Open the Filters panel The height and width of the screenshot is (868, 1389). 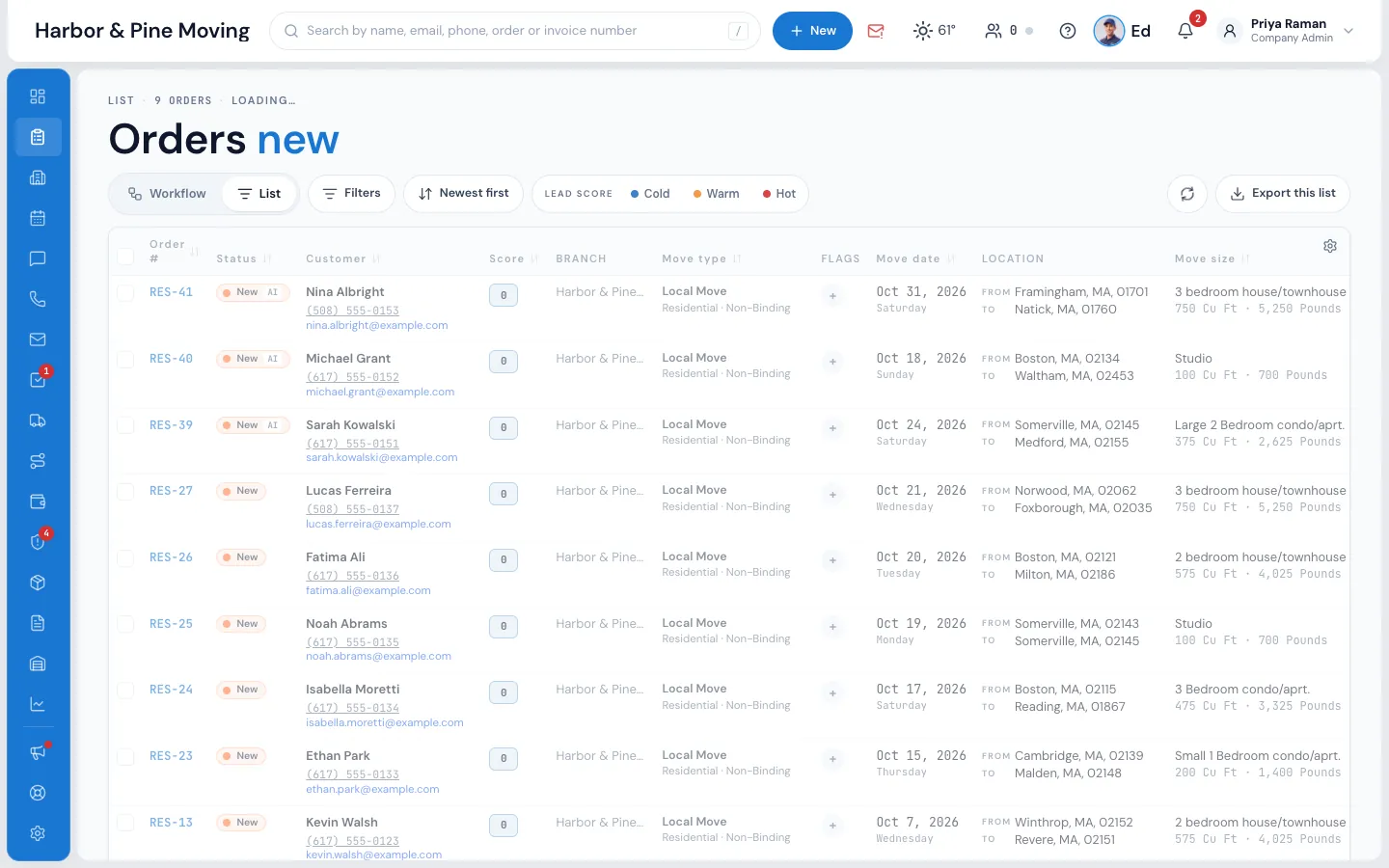pos(351,194)
